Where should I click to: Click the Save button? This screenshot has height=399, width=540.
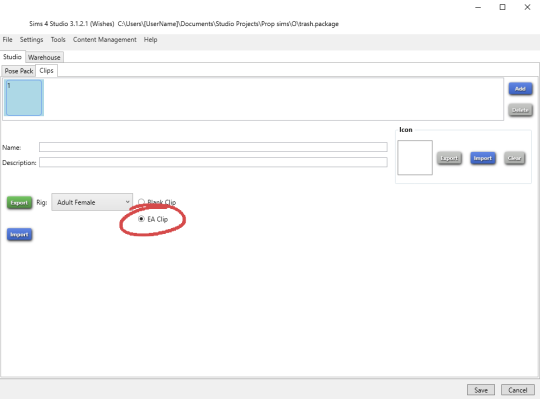click(481, 390)
